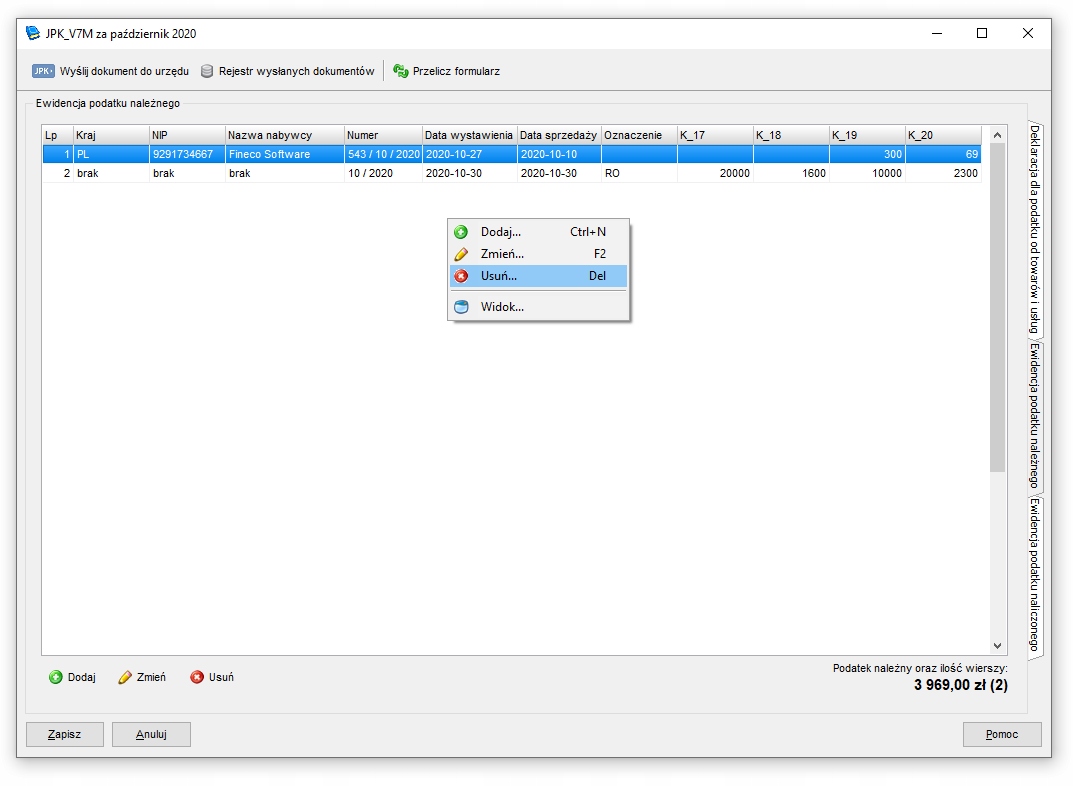1074x786 pixels.
Task: Click the pencil Zmień icon below table
Action: coord(125,677)
